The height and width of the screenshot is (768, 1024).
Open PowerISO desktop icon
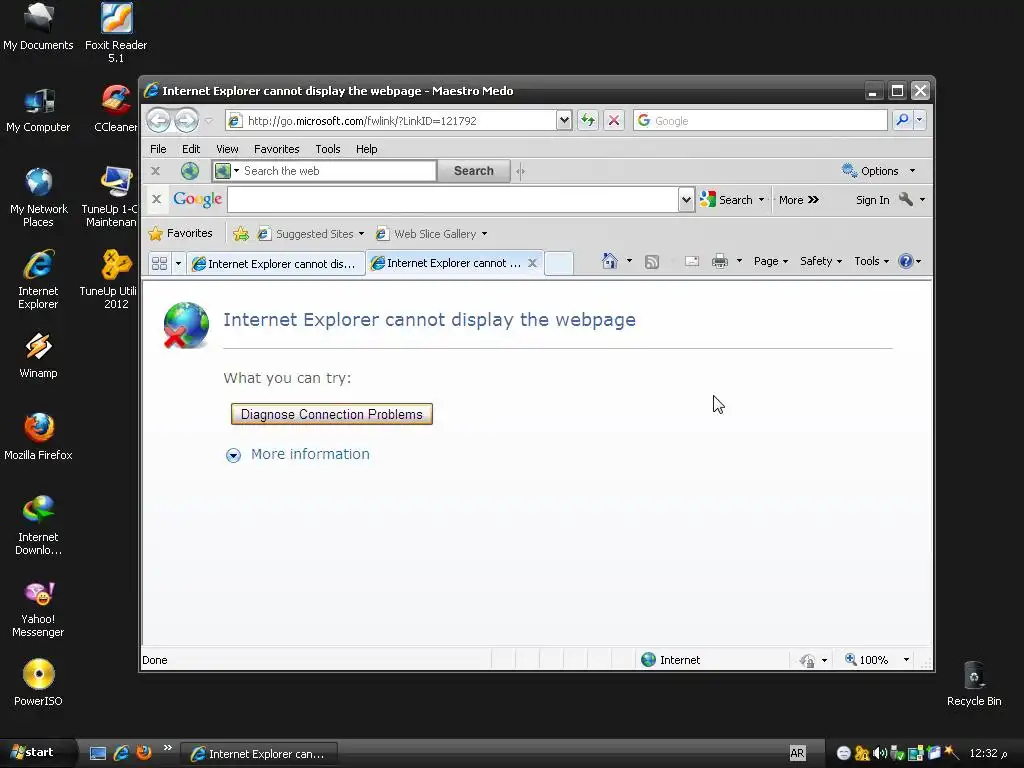(39, 682)
